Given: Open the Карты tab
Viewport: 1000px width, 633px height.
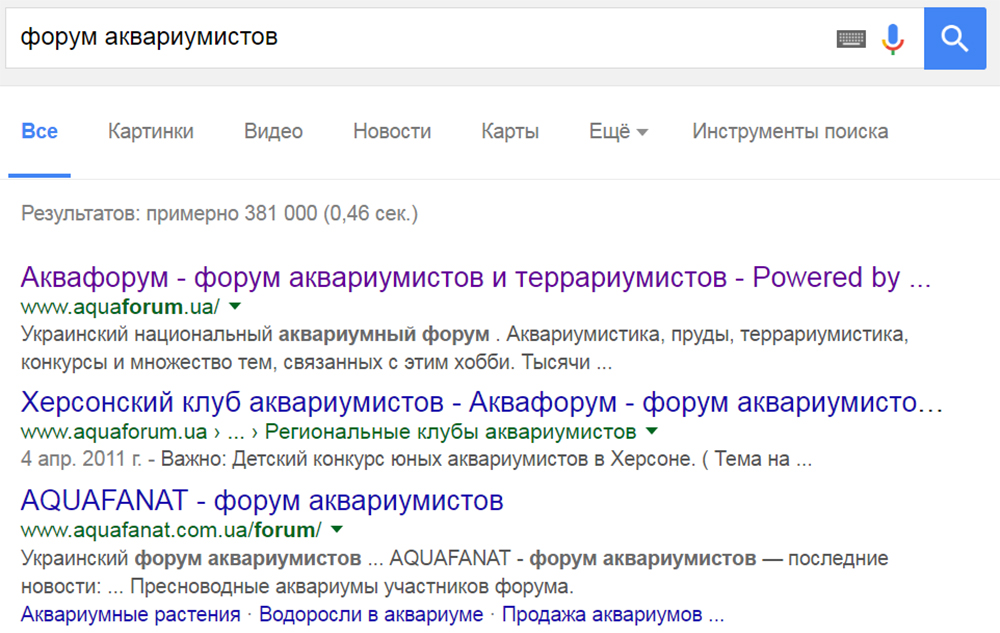Looking at the screenshot, I should (x=510, y=132).
